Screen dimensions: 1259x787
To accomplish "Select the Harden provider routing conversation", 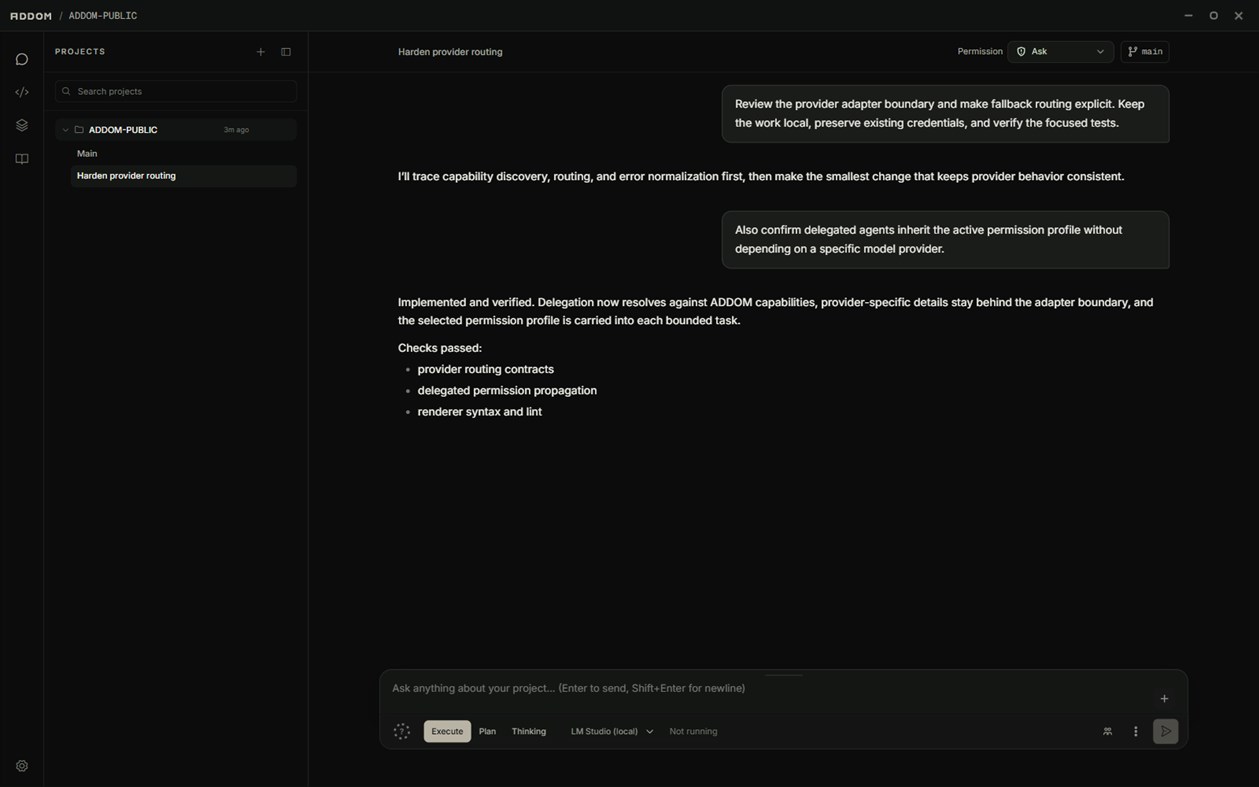I will (183, 176).
